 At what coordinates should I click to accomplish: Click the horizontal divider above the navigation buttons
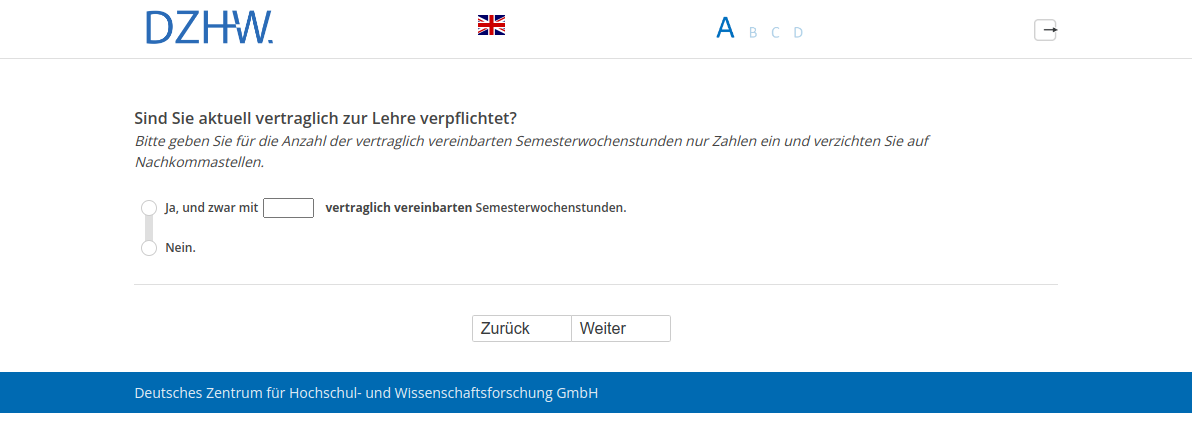coord(595,285)
